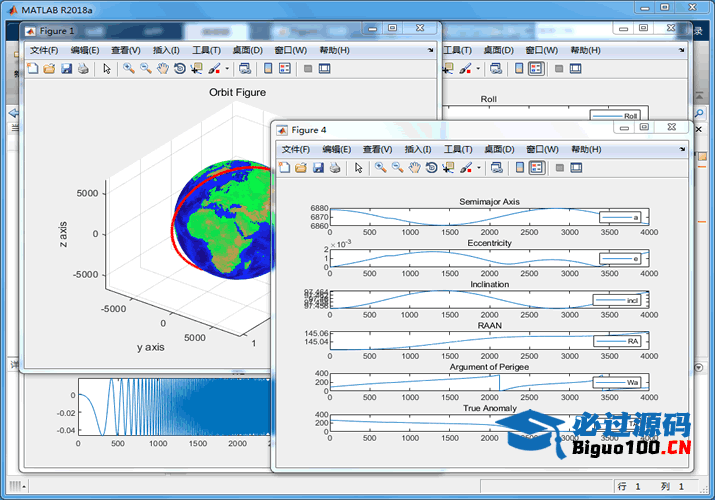Click Print icon in Figure 4 toolbar
Viewport: 715px width, 500px height.
tap(335, 168)
